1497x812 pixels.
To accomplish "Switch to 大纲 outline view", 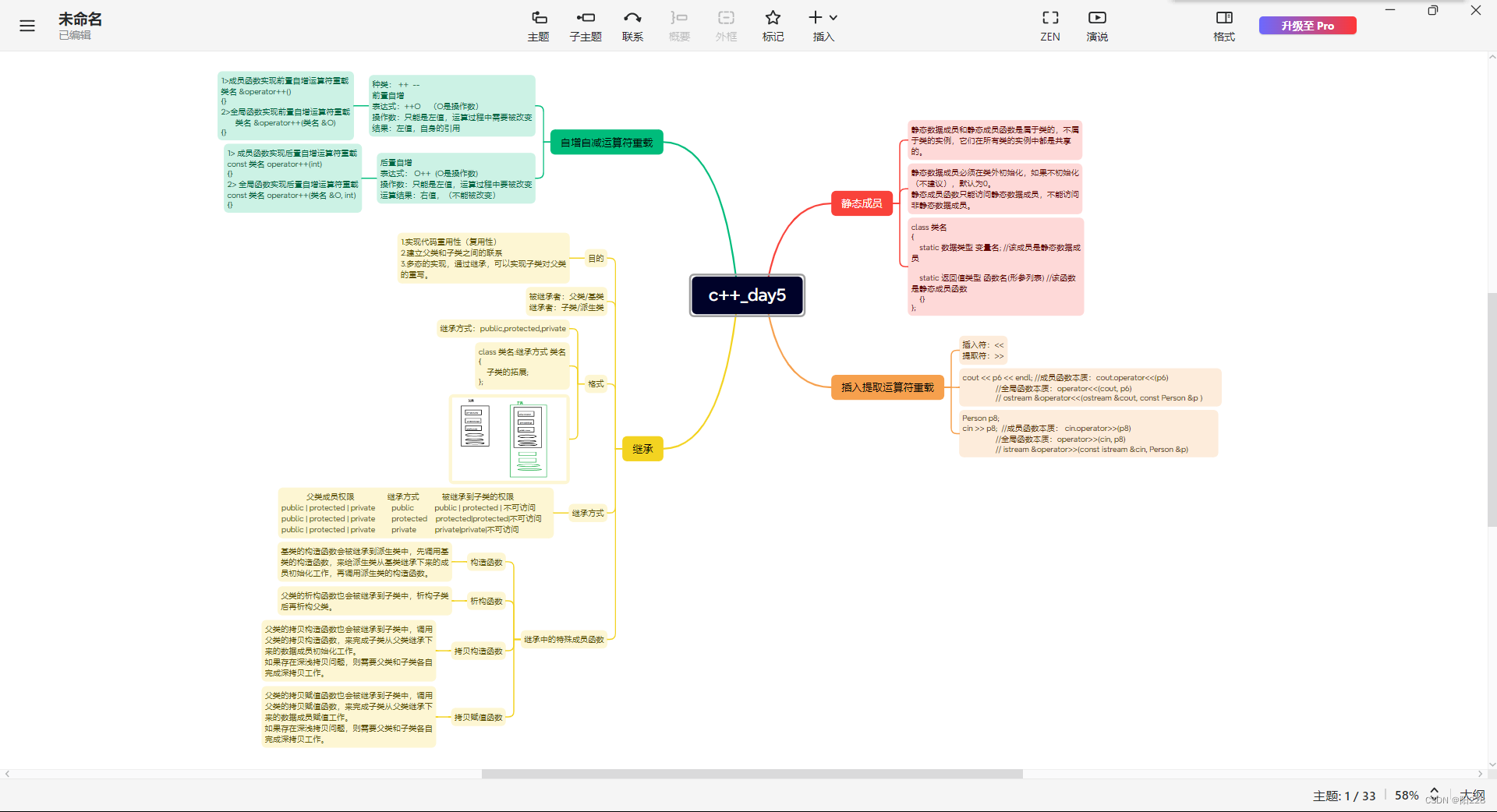I will click(x=1473, y=796).
